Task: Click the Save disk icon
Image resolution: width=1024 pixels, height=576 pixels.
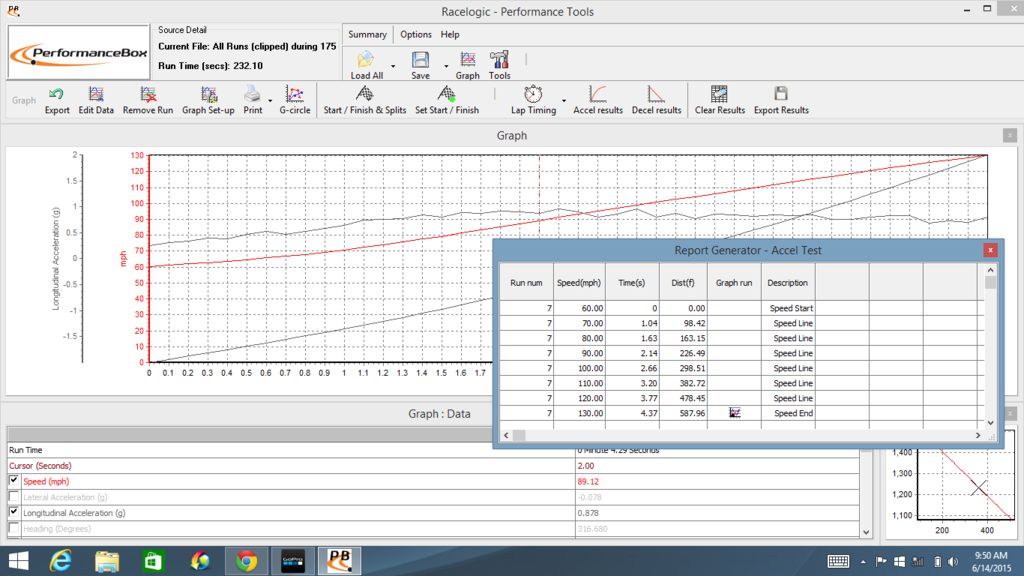Action: (420, 61)
